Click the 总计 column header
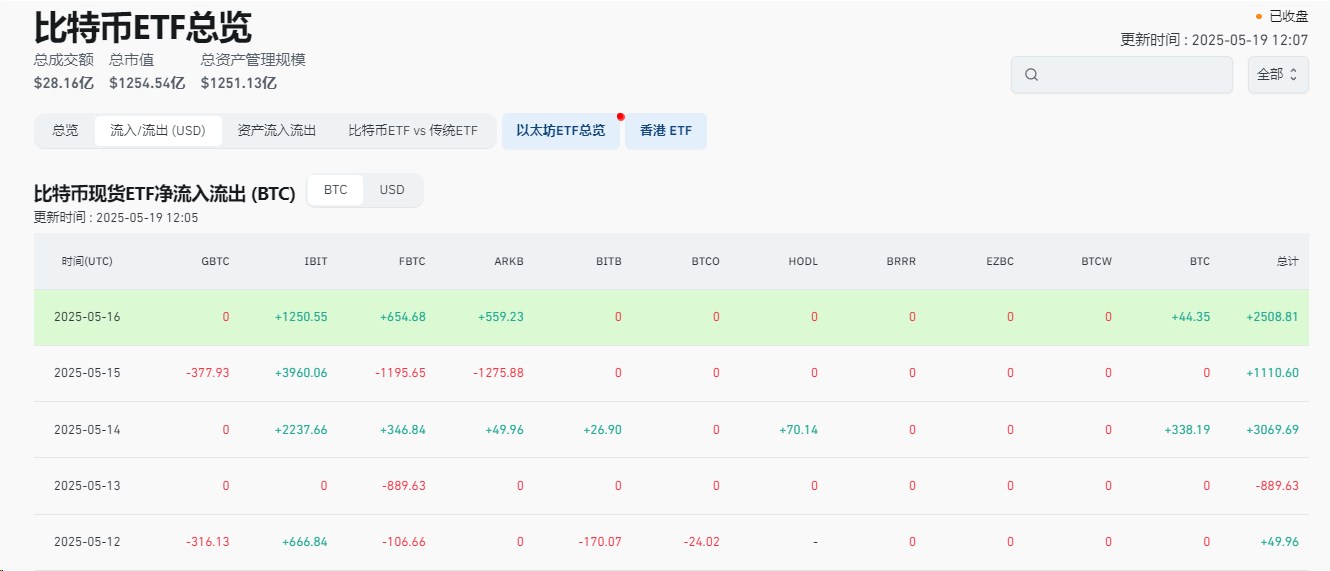This screenshot has width=1330, height=571. click(1287, 262)
